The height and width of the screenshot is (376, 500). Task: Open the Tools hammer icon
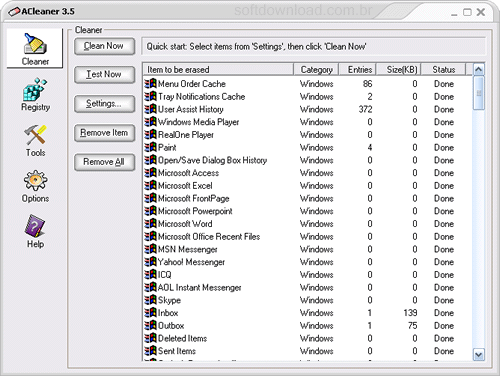(x=35, y=135)
